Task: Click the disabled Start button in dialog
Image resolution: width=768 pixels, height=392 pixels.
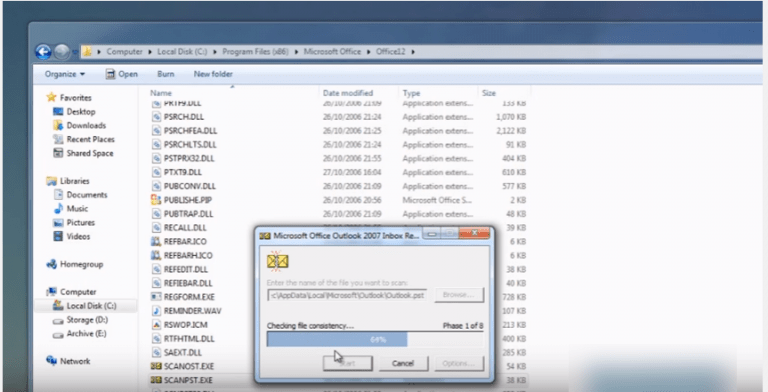Action: click(347, 364)
